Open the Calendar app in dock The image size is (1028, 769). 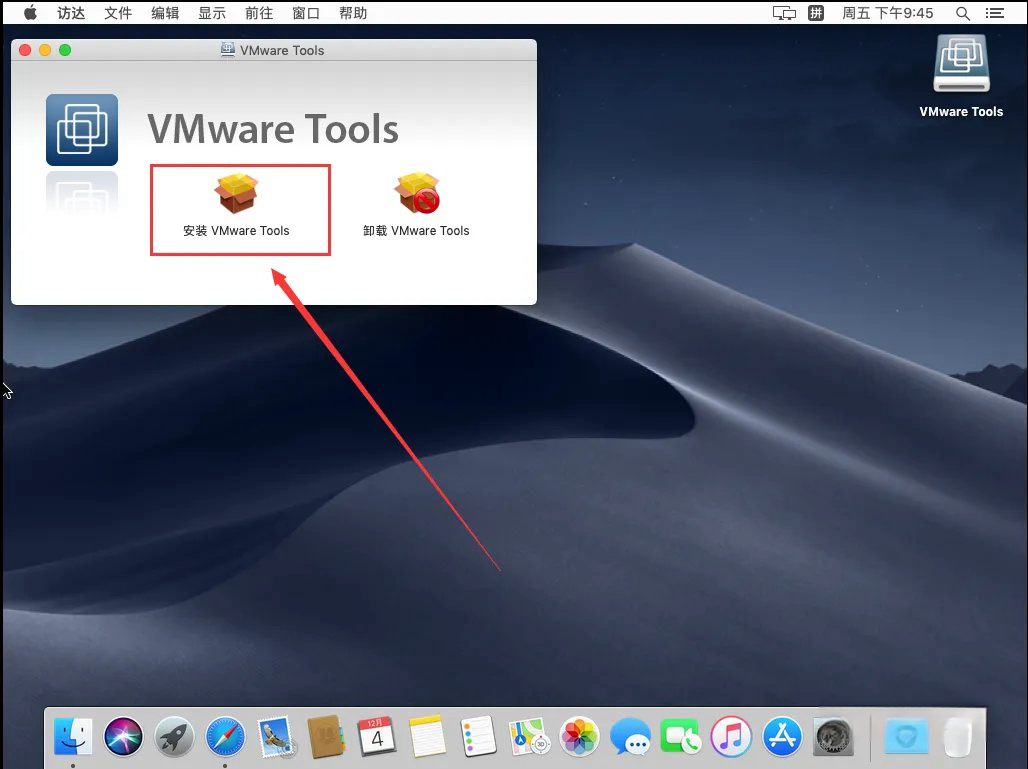(377, 736)
